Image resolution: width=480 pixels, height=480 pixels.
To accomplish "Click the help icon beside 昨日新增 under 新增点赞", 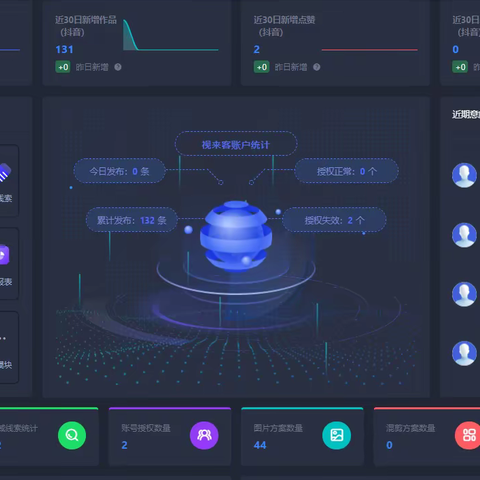I will 317,67.
